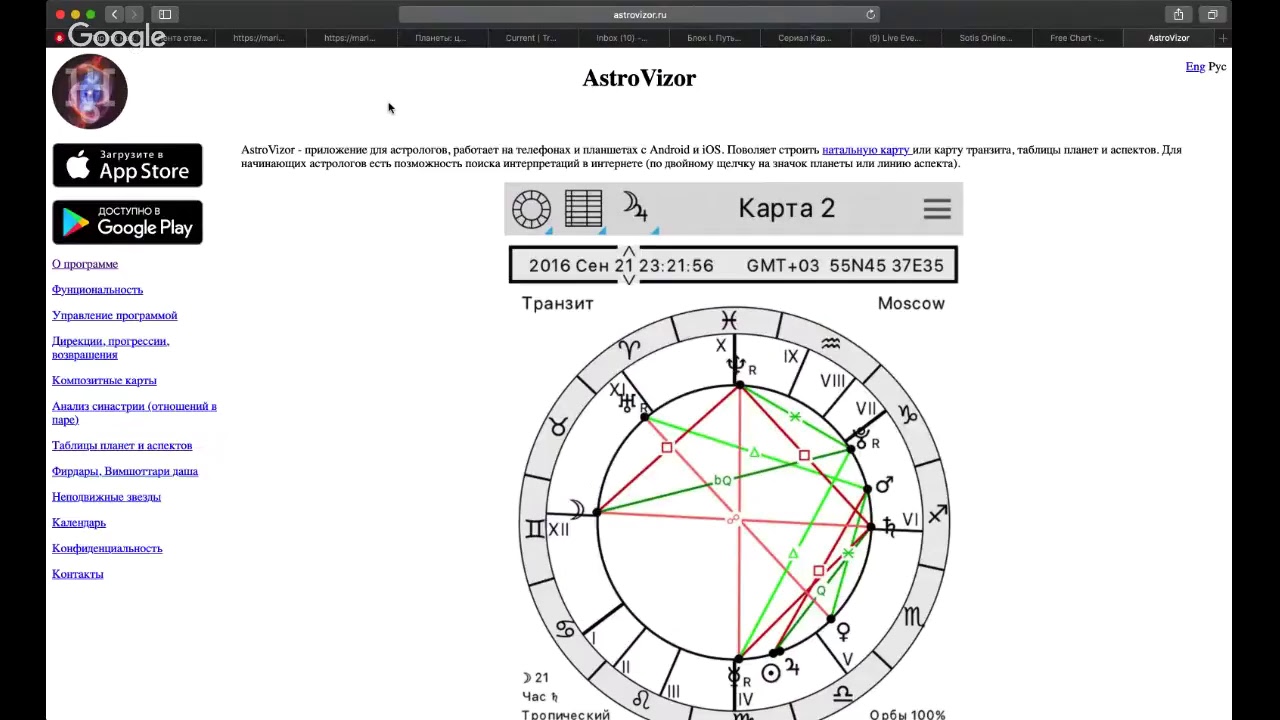Click the Moon-Jupiter aspects icon in header

[636, 207]
